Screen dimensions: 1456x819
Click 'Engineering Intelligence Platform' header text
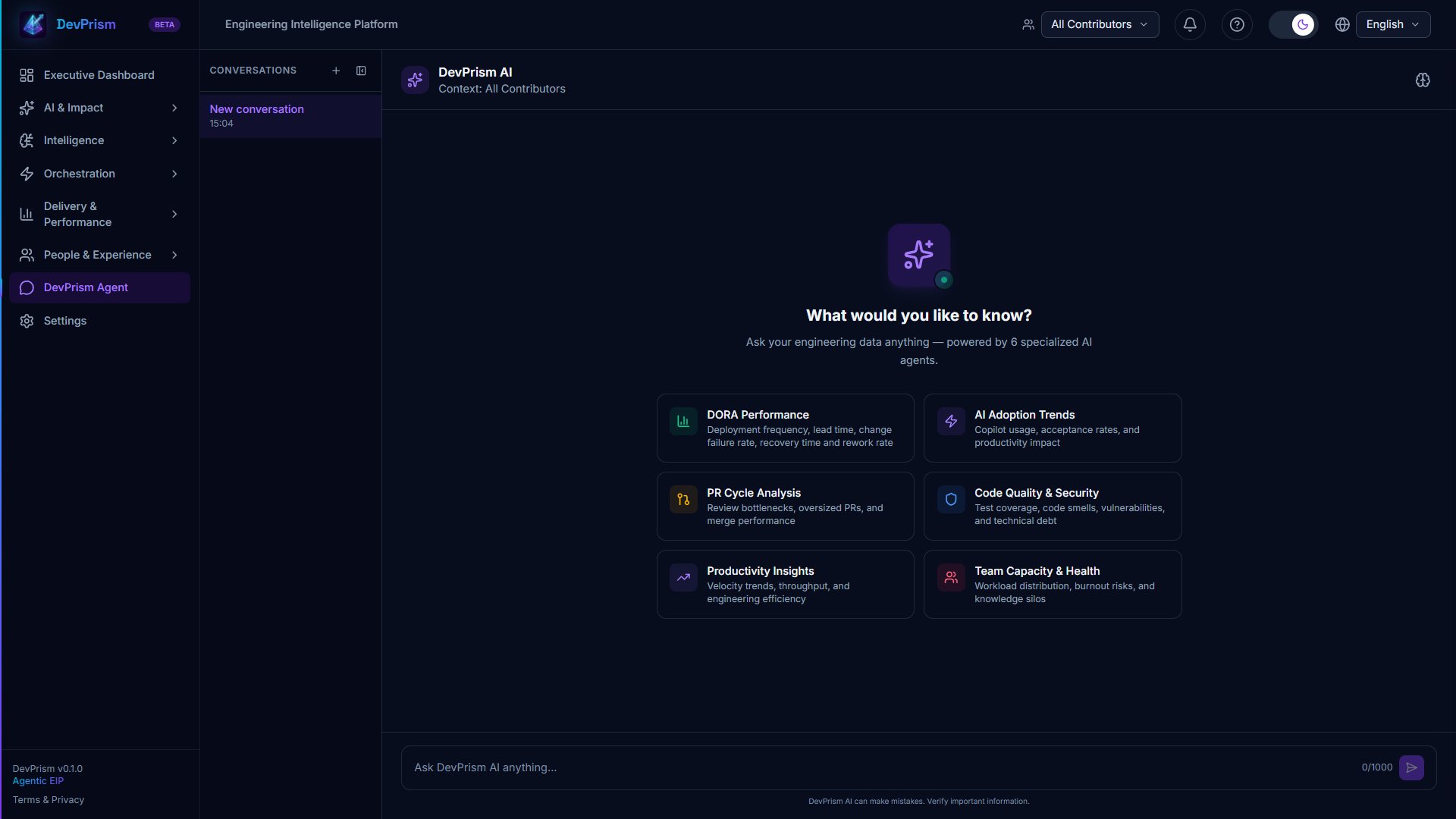tap(311, 24)
